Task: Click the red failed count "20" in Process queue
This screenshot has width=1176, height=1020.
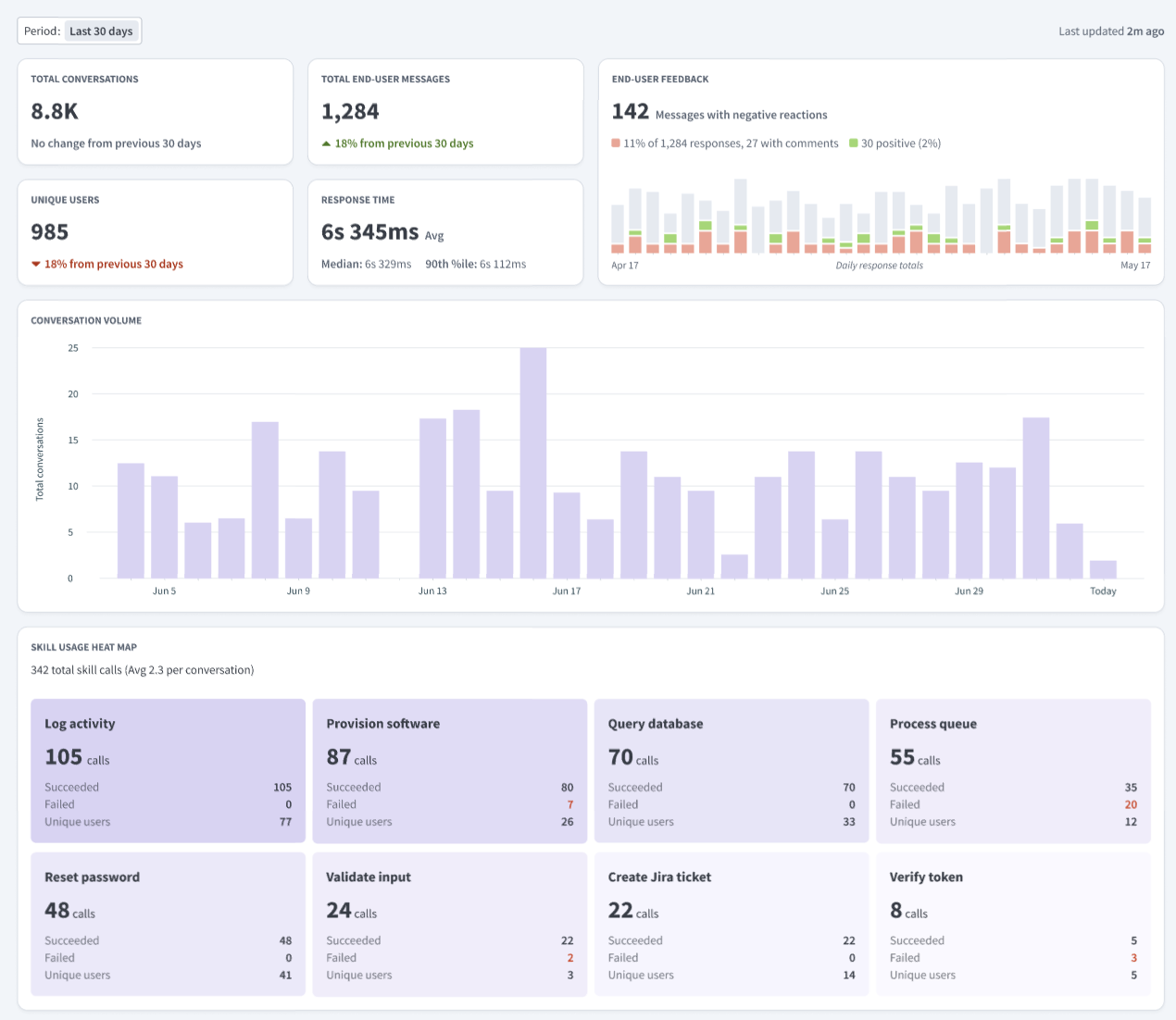Action: 1131,805
